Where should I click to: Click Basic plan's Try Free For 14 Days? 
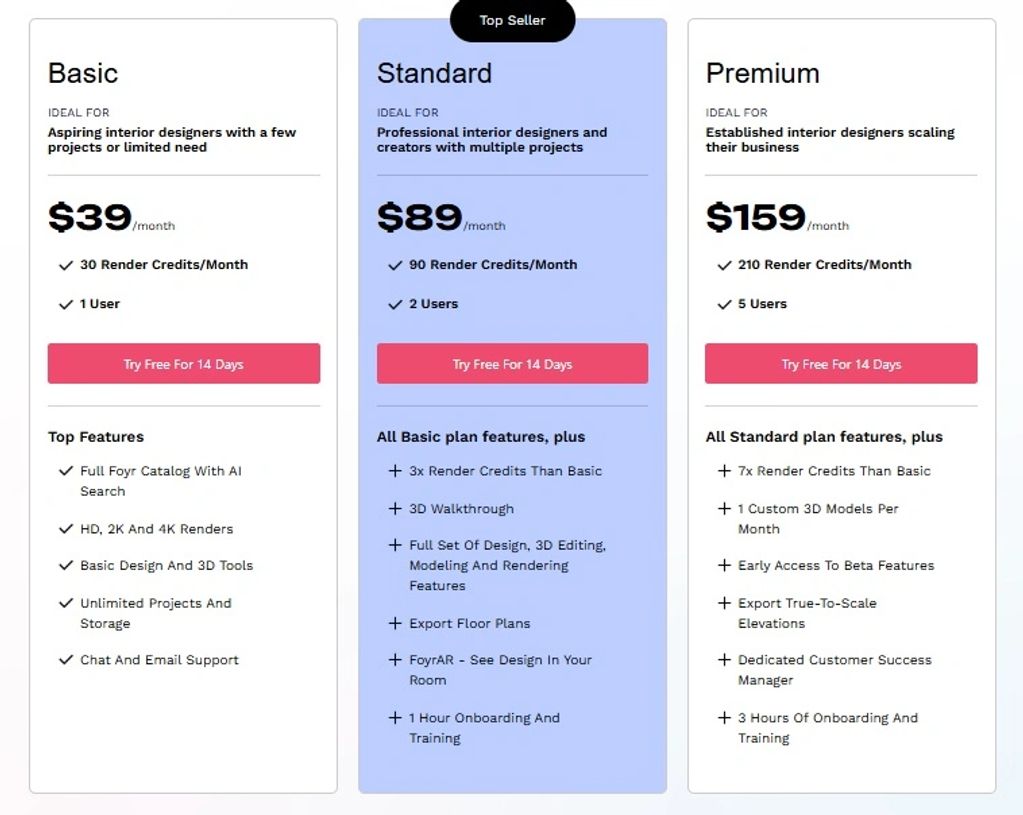[183, 364]
